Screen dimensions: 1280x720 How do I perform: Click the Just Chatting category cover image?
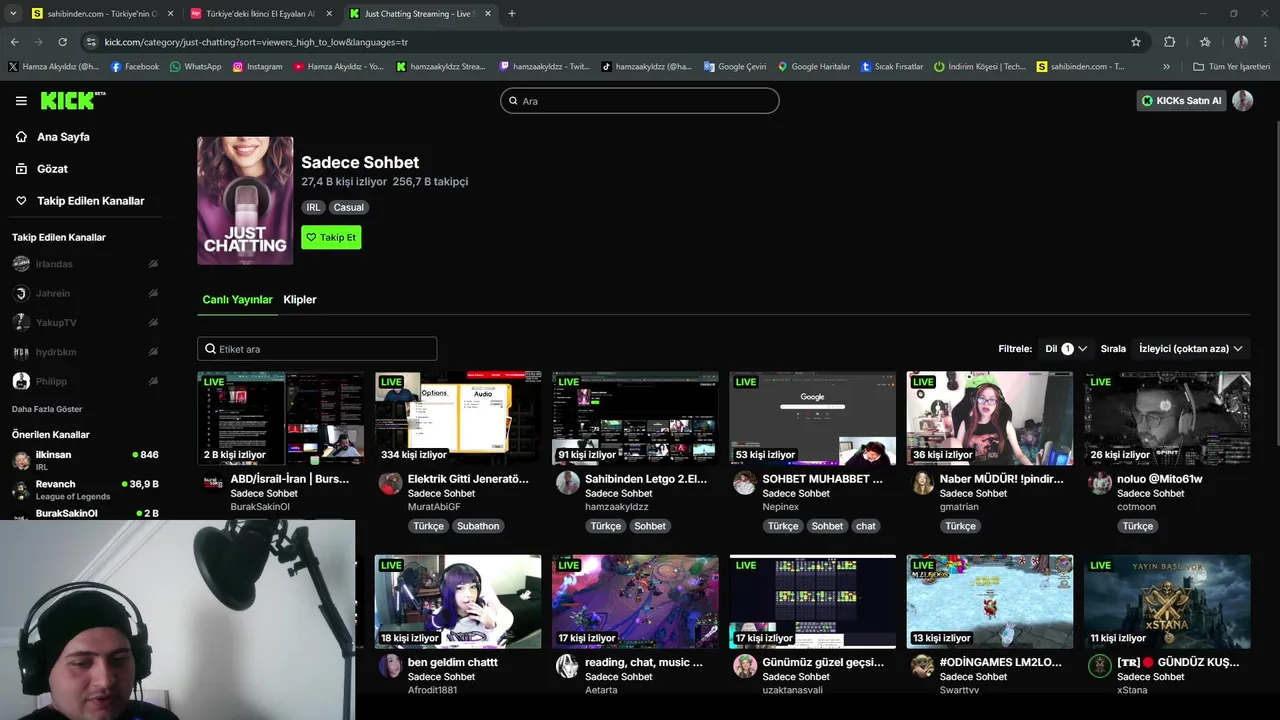(x=245, y=201)
